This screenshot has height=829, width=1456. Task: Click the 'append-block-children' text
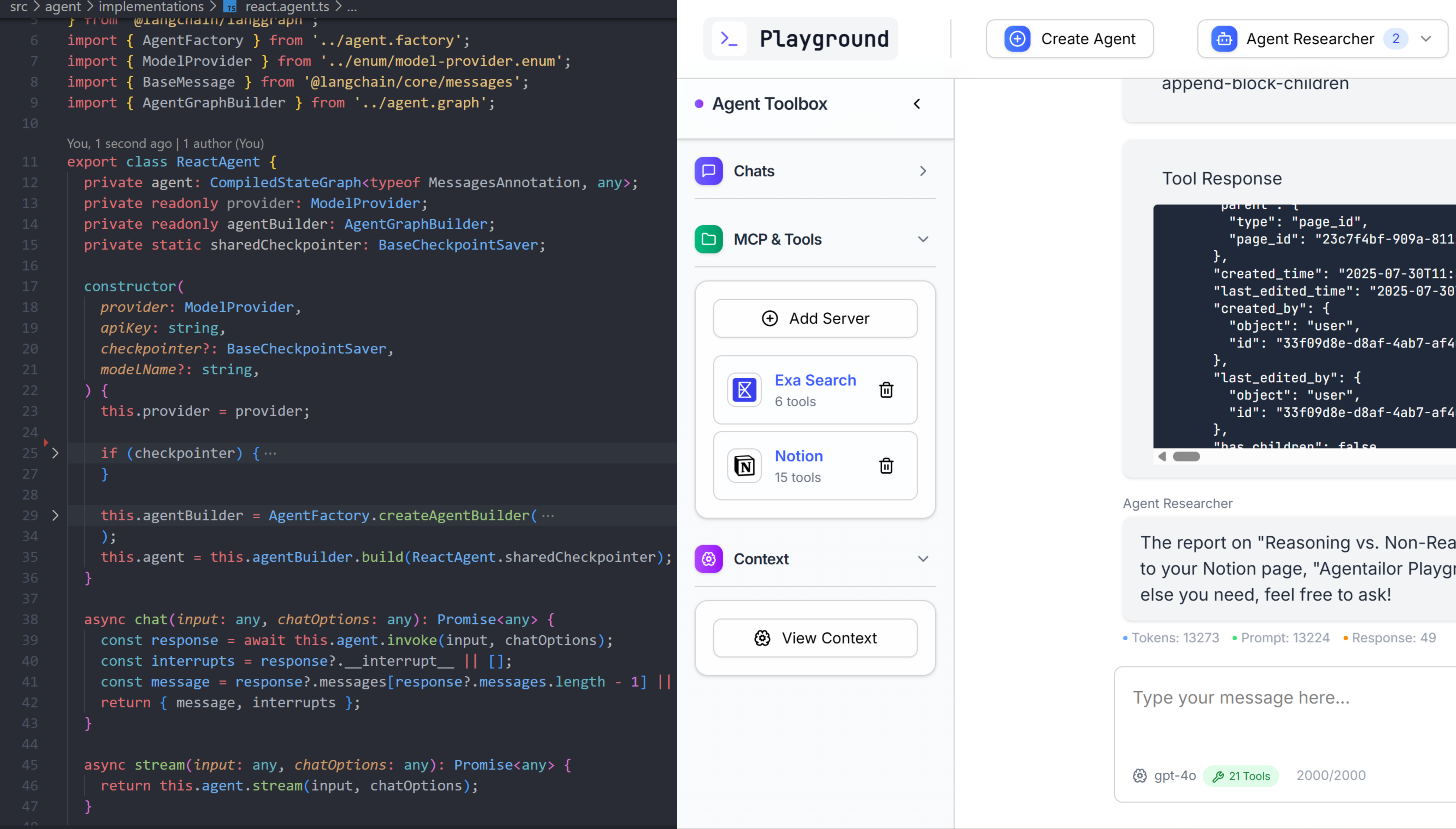(x=1255, y=84)
